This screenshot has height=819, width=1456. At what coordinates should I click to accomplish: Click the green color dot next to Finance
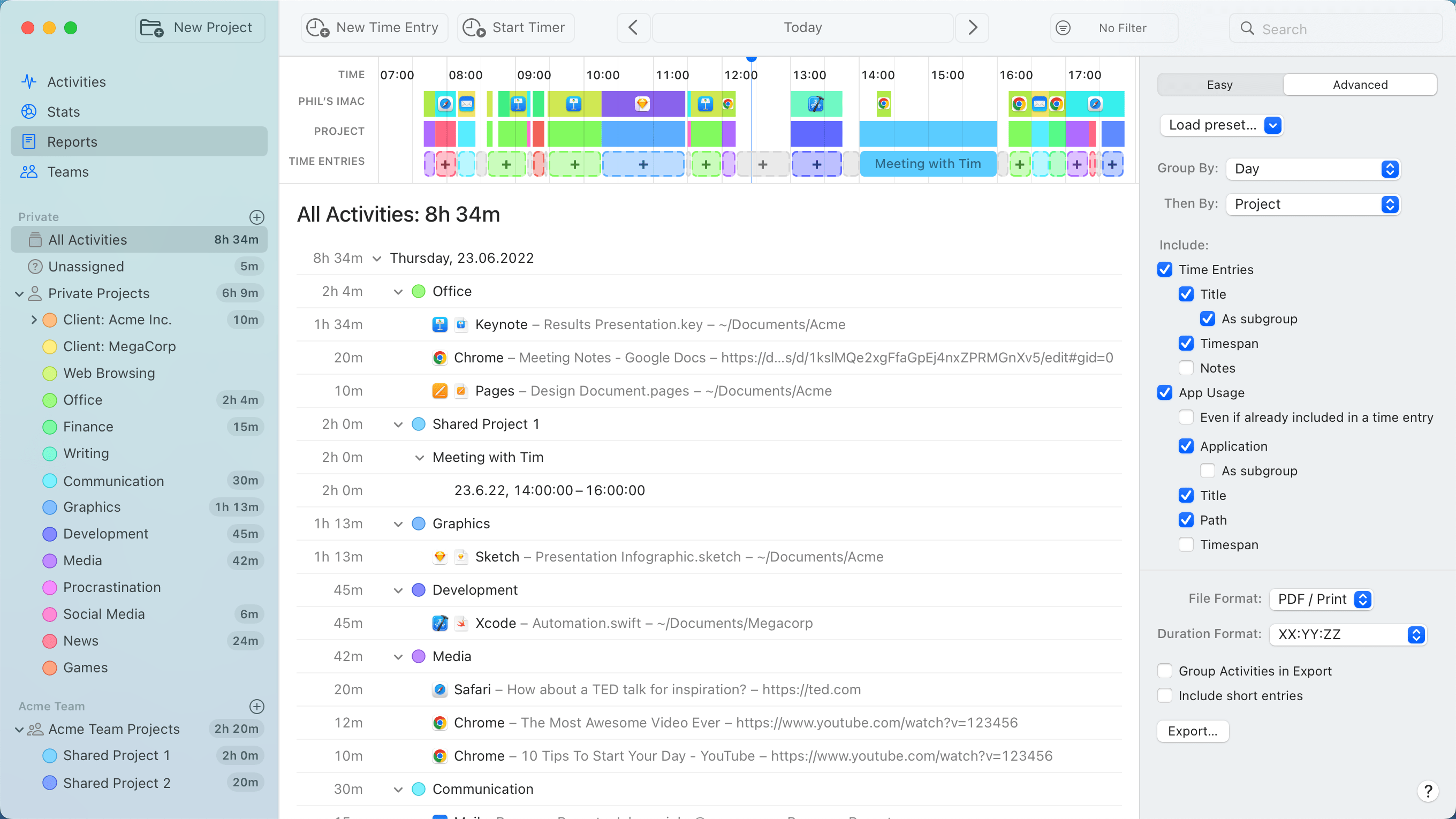click(49, 427)
